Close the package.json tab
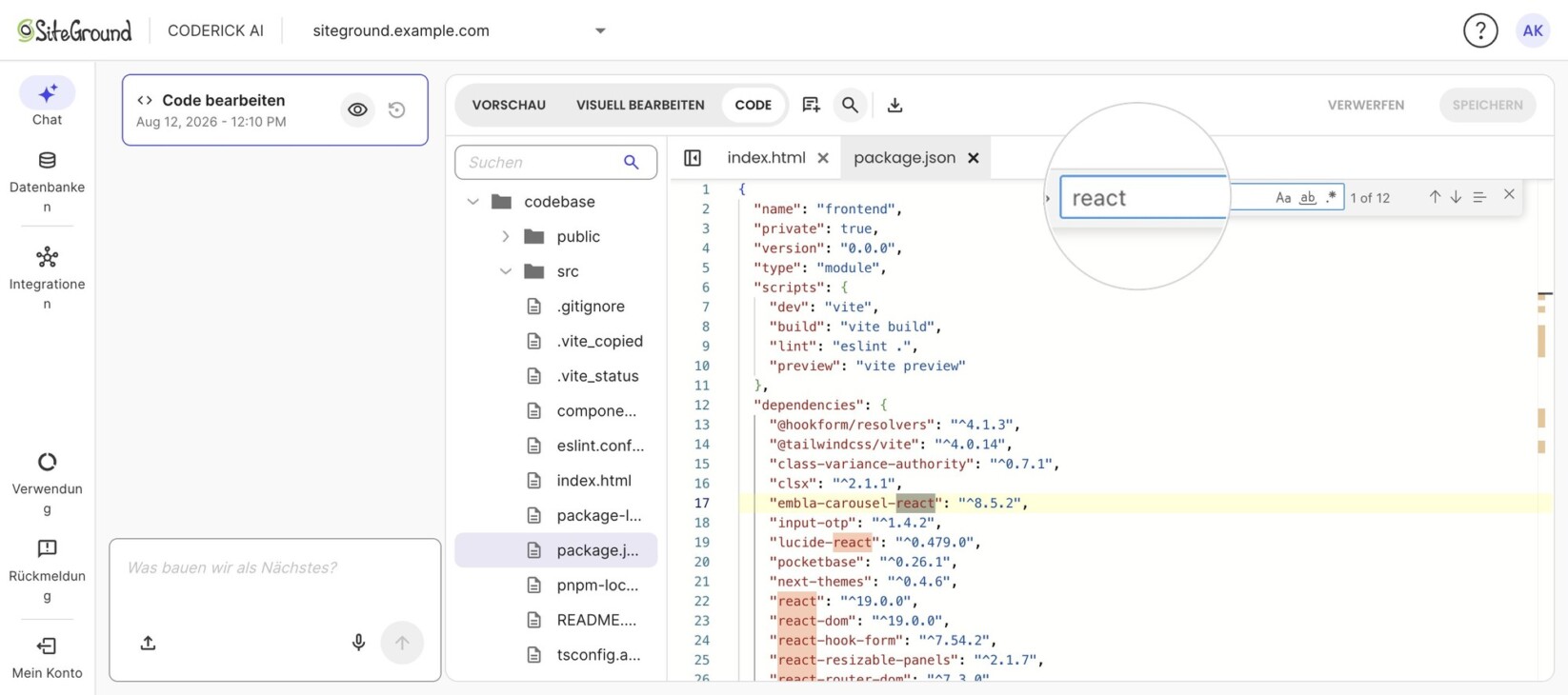Viewport: 1568px width, 695px height. 974,158
